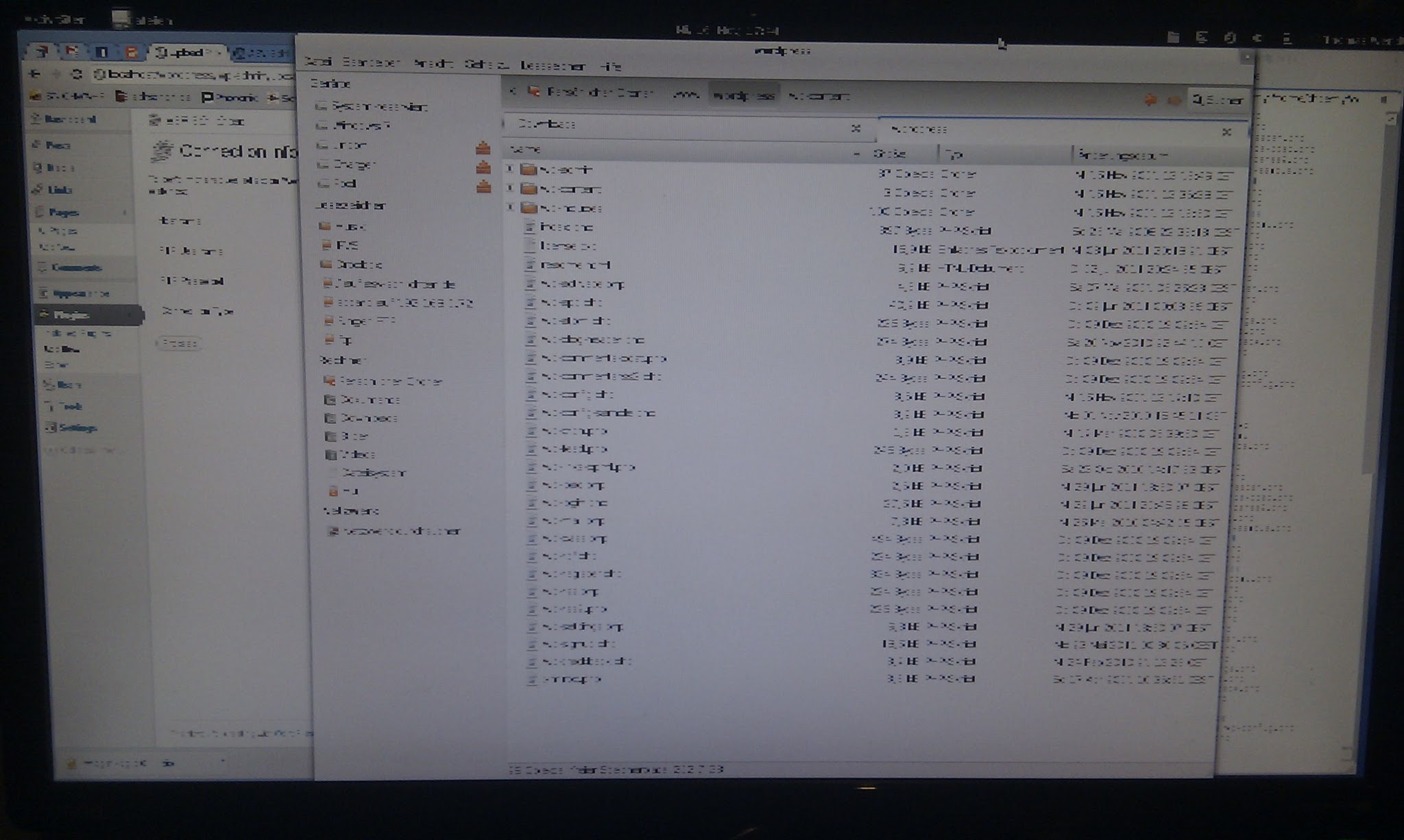
Task: Switch to the Downloads tab
Action: [547, 124]
